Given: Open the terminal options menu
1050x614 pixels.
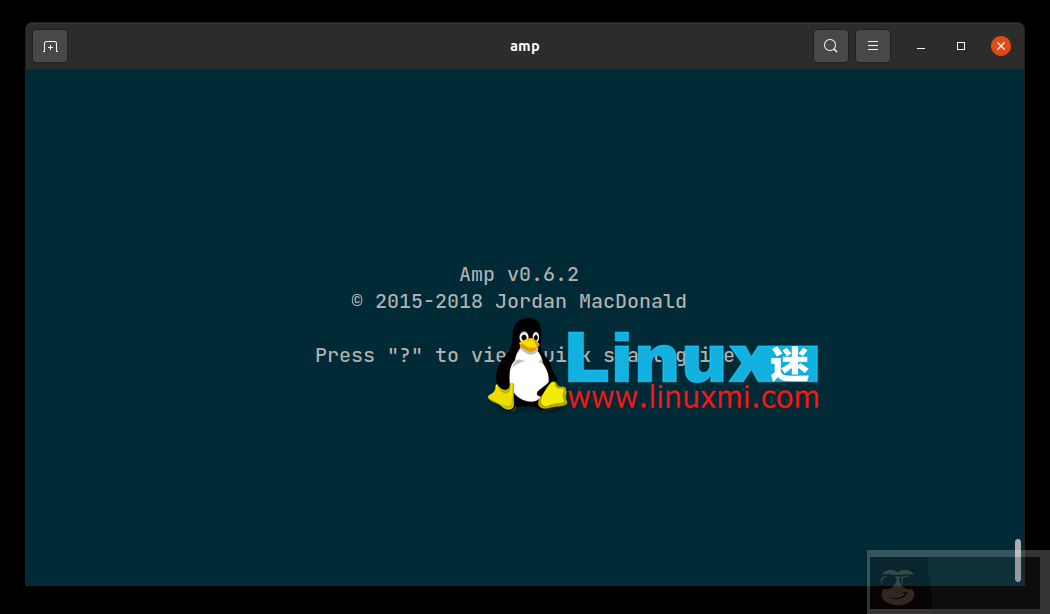Looking at the screenshot, I should coord(872,45).
